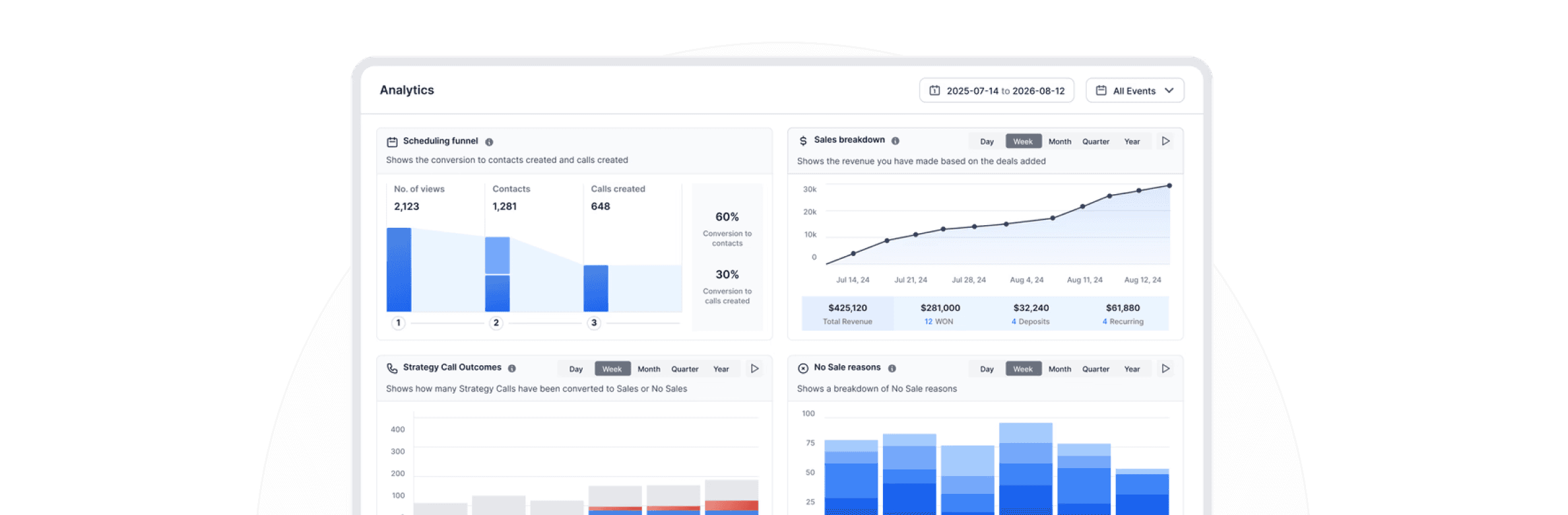This screenshot has height=515, width=1568.
Task: Open the date range picker 2025-07-14 to 2026-08-12
Action: point(996,90)
